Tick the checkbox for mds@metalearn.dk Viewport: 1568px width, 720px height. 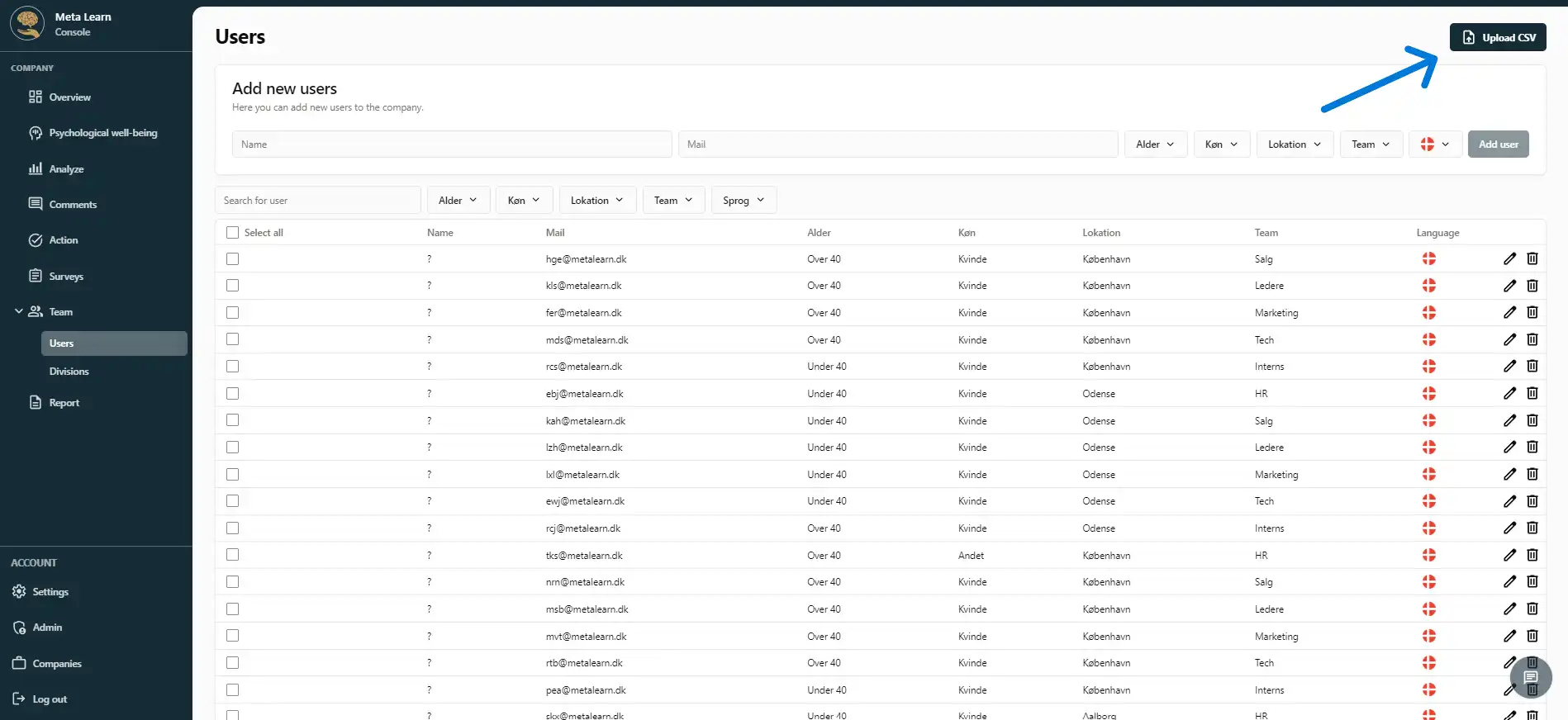(233, 339)
